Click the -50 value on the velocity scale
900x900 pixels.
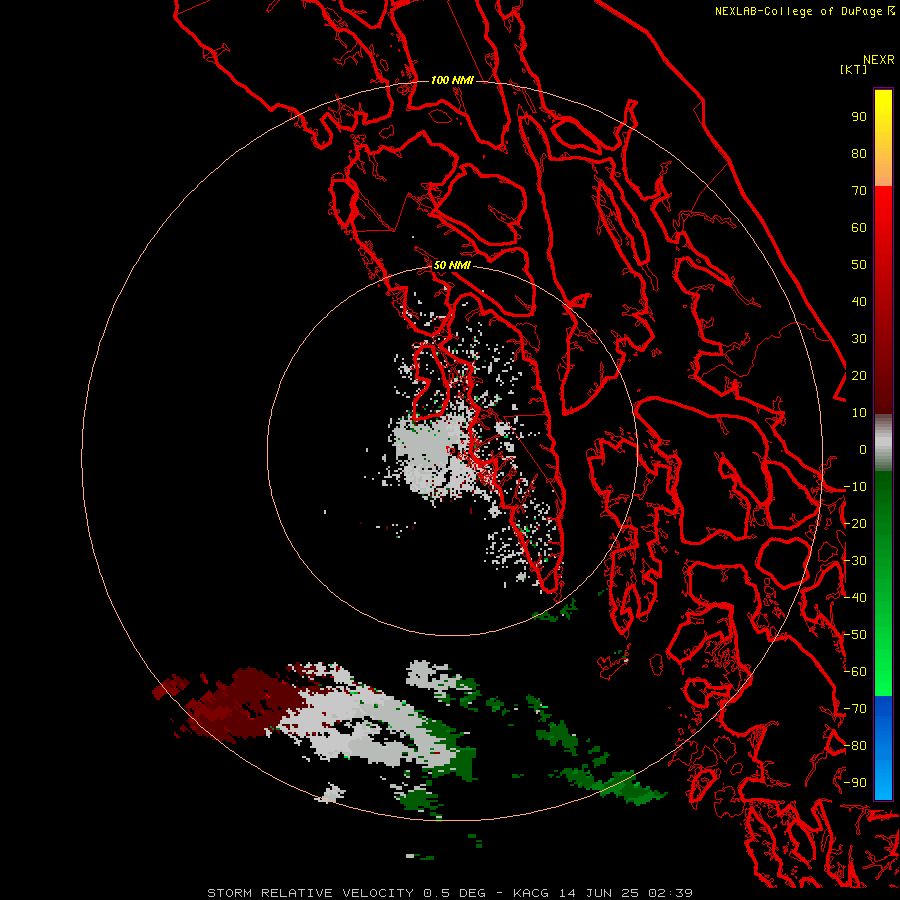point(855,635)
